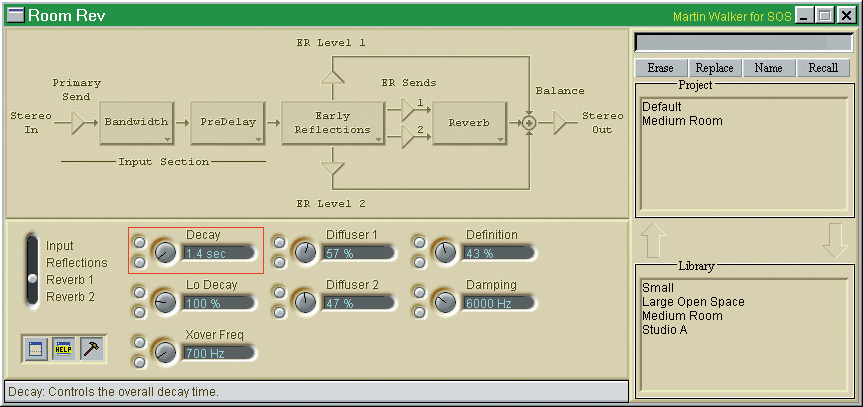Viewport: 863px width, 407px height.
Task: Expand the Early Reflections block dropdown arrow
Action: click(377, 139)
